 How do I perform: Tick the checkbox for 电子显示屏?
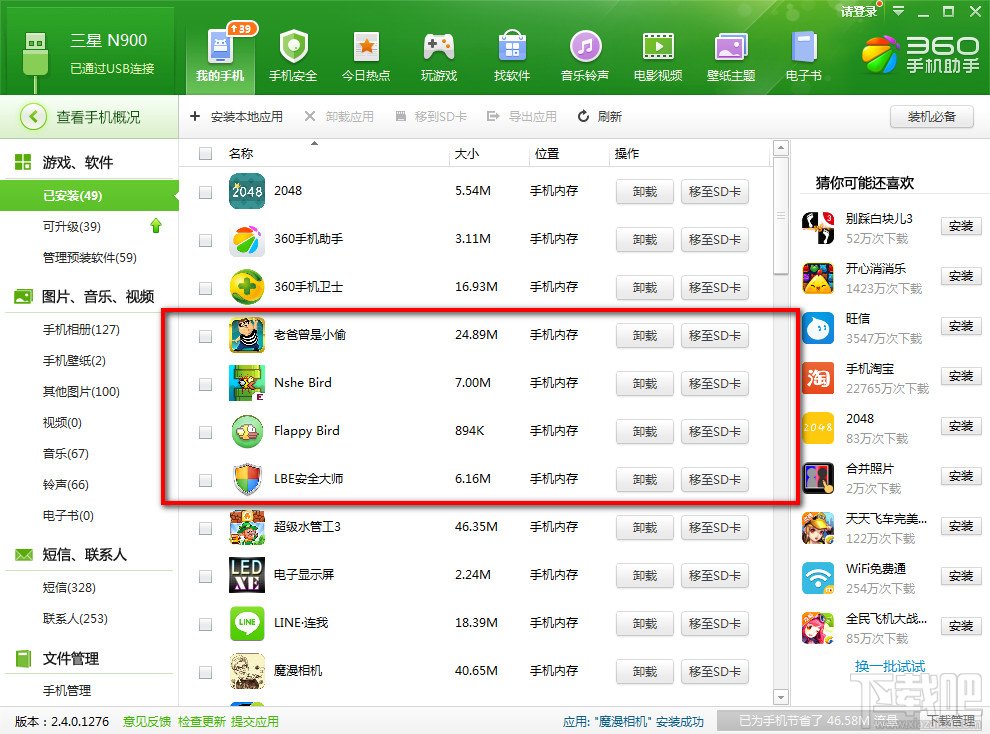[205, 576]
